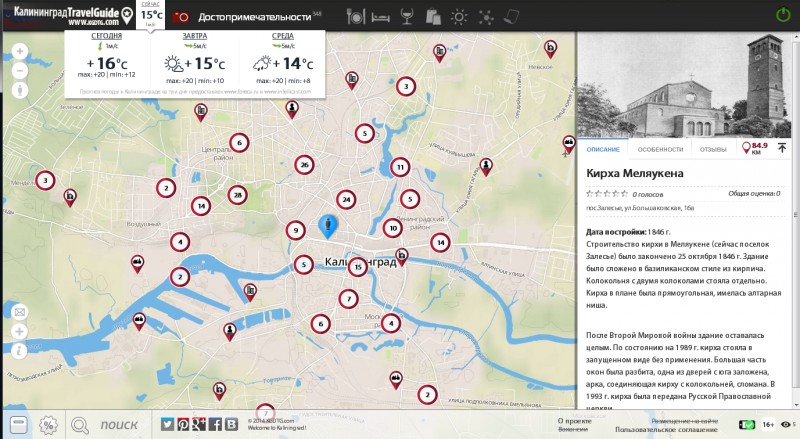
Task: Open the cluster marker numbered 26
Action: [304, 165]
